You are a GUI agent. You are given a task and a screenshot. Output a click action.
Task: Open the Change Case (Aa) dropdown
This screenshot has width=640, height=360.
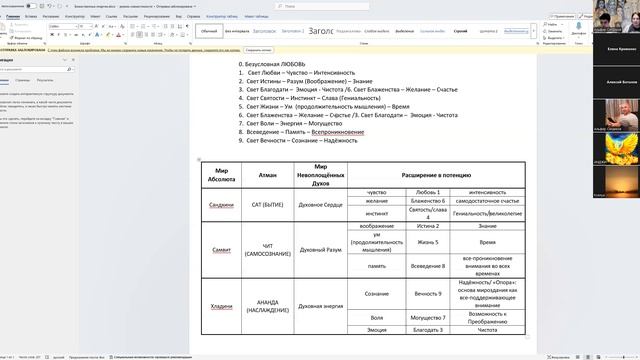(111, 26)
